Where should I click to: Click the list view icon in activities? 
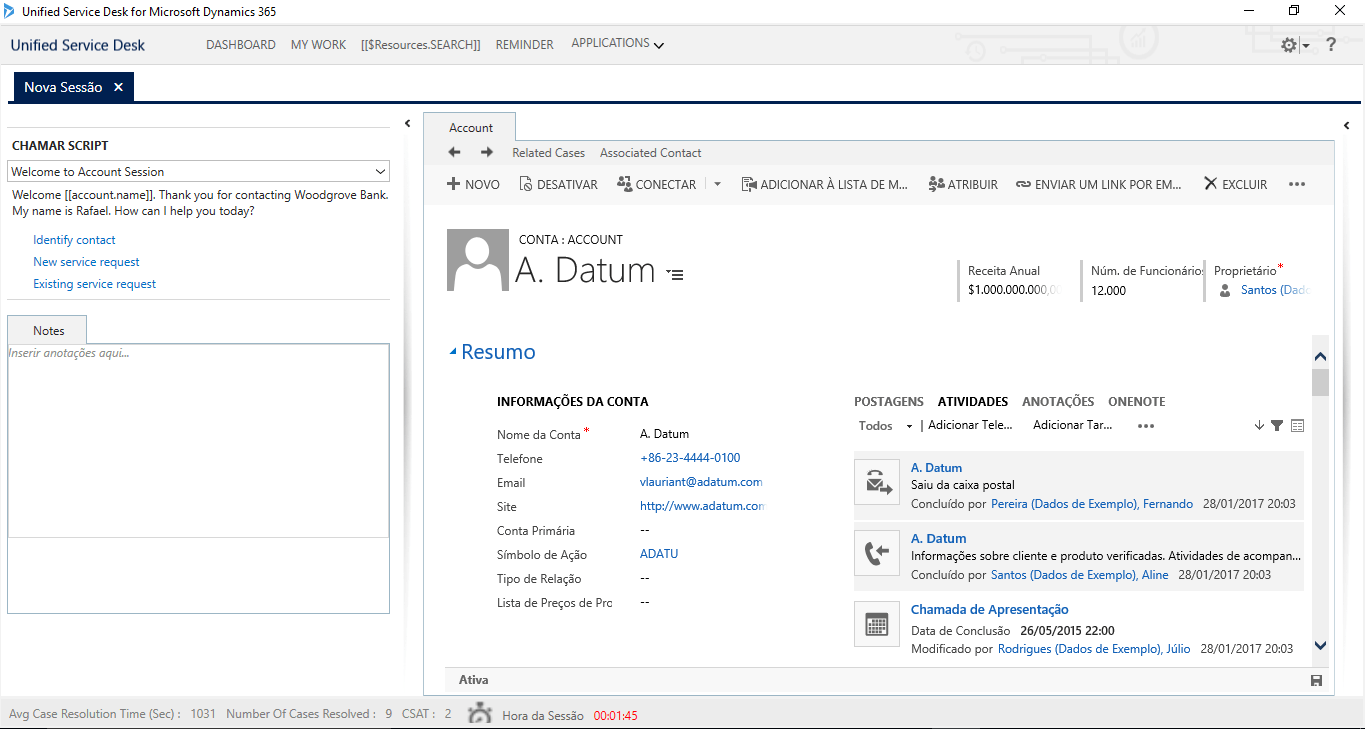pyautogui.click(x=1298, y=426)
